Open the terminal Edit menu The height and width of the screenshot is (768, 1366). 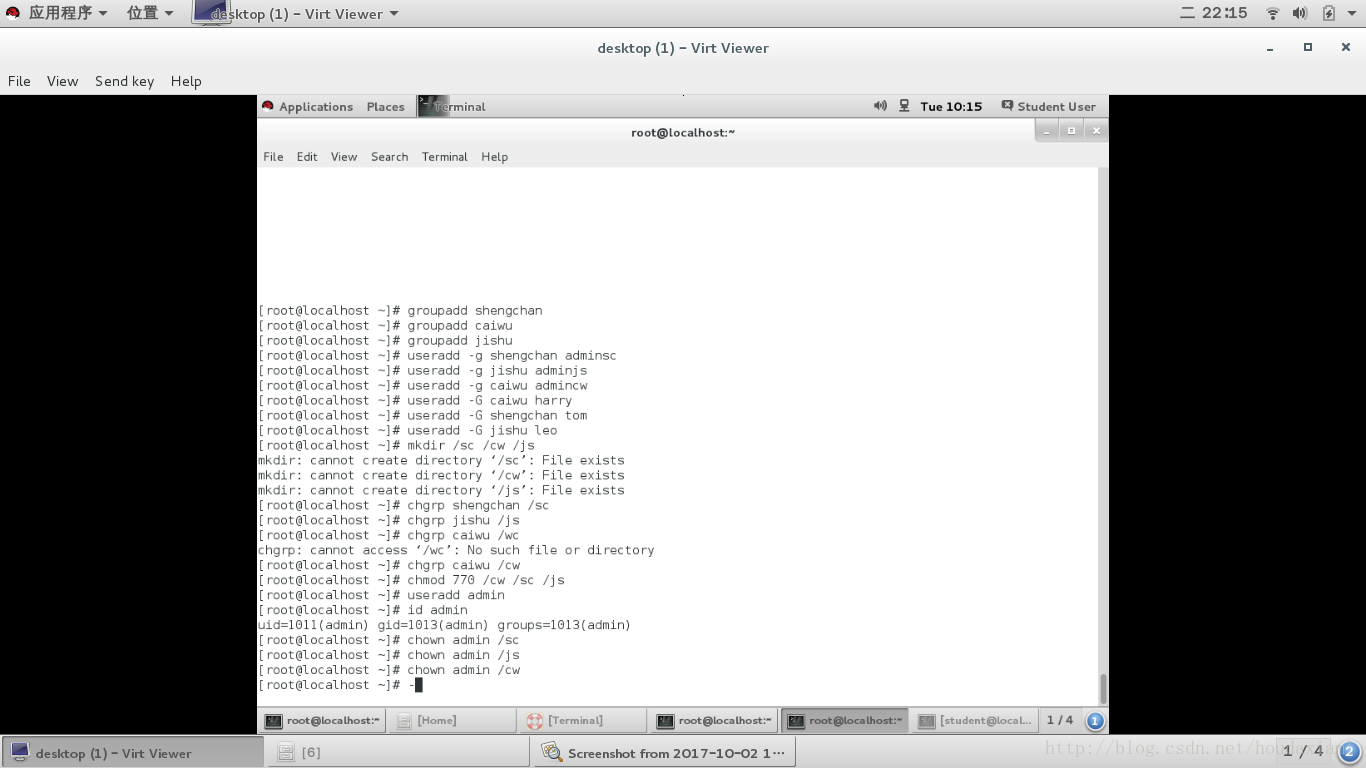click(307, 157)
